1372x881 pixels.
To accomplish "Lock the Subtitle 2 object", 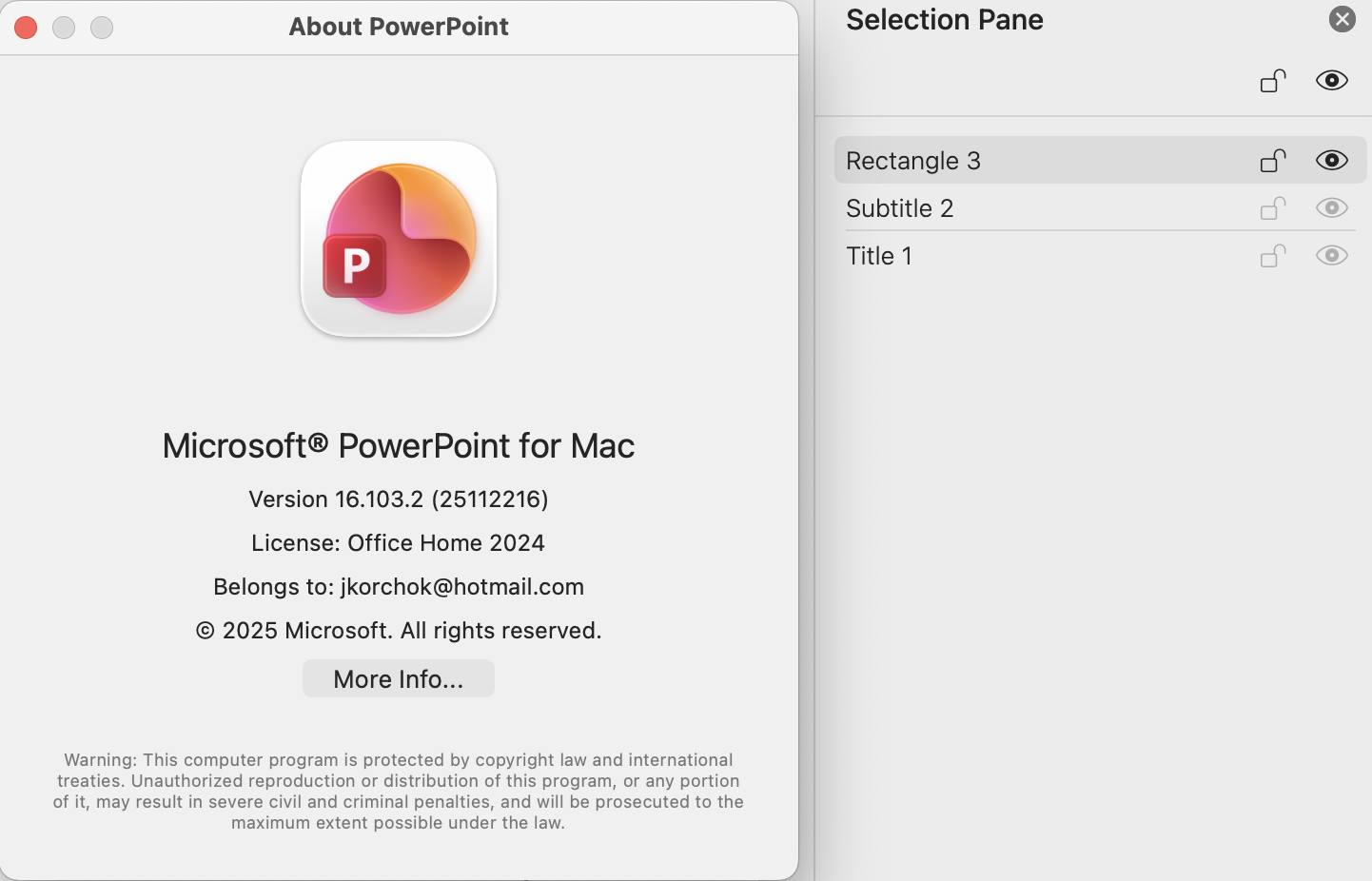I will click(x=1273, y=208).
